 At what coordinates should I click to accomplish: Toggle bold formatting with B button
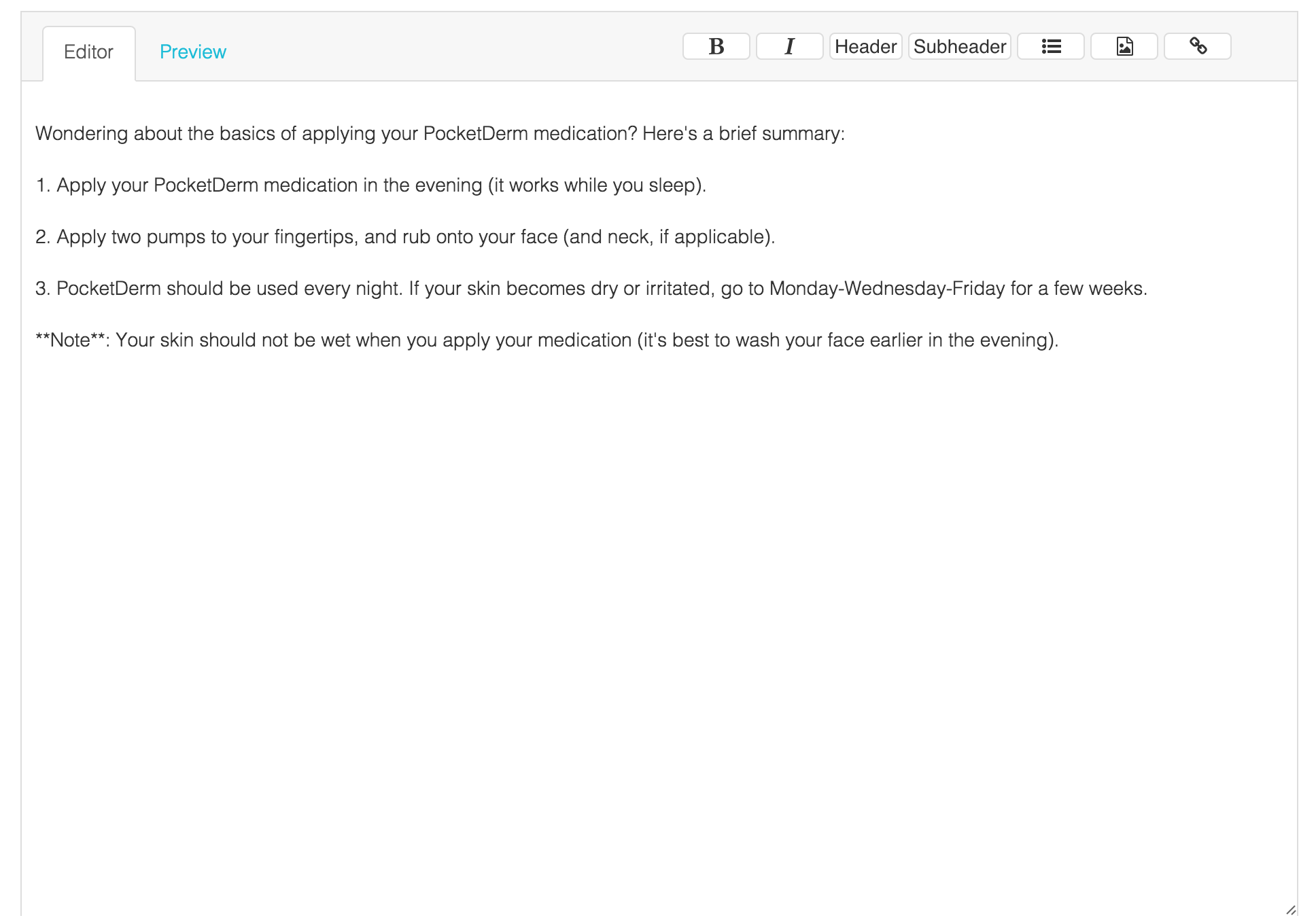[x=716, y=46]
